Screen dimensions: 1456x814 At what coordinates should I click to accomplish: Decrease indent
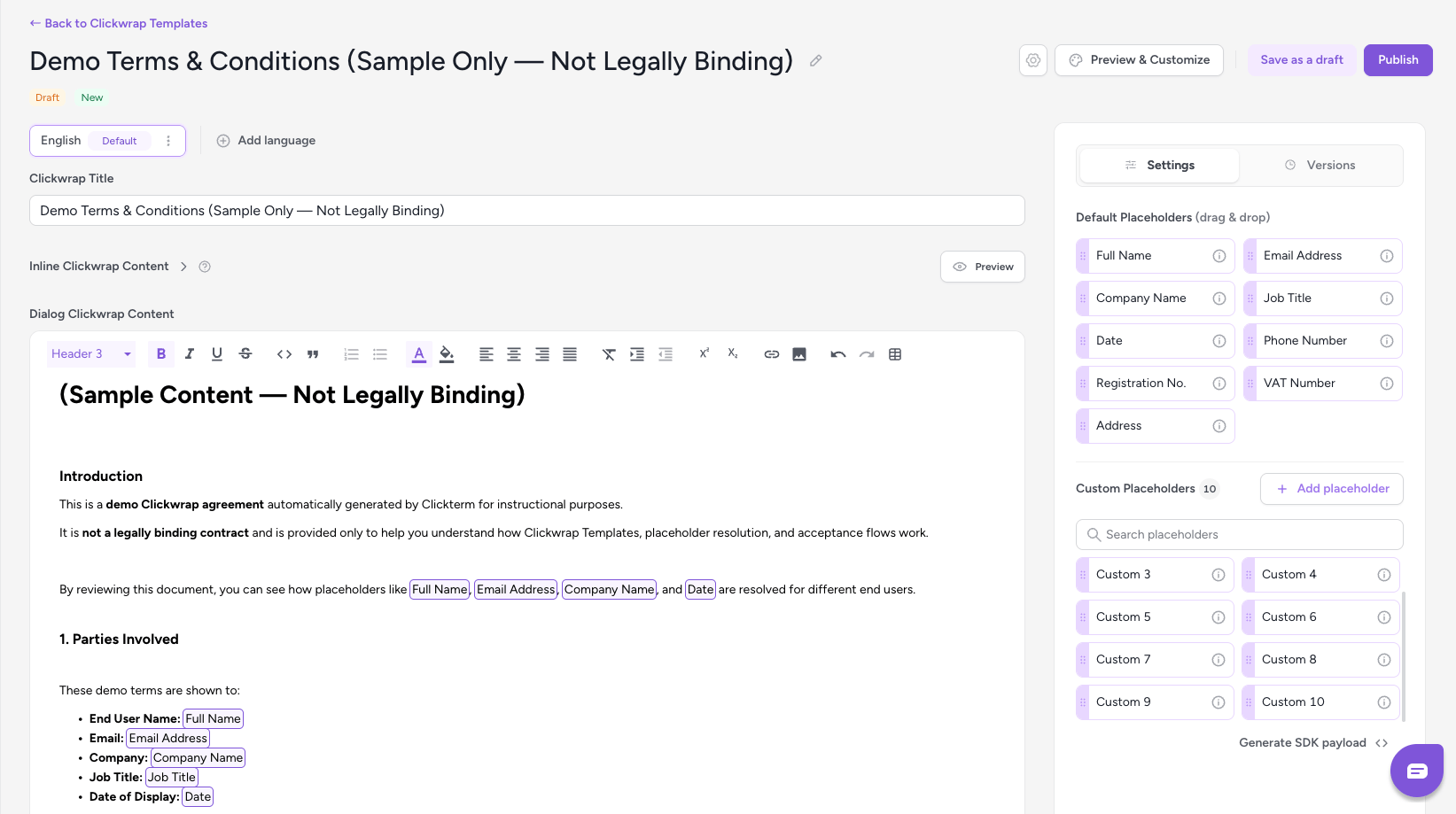pyautogui.click(x=666, y=354)
